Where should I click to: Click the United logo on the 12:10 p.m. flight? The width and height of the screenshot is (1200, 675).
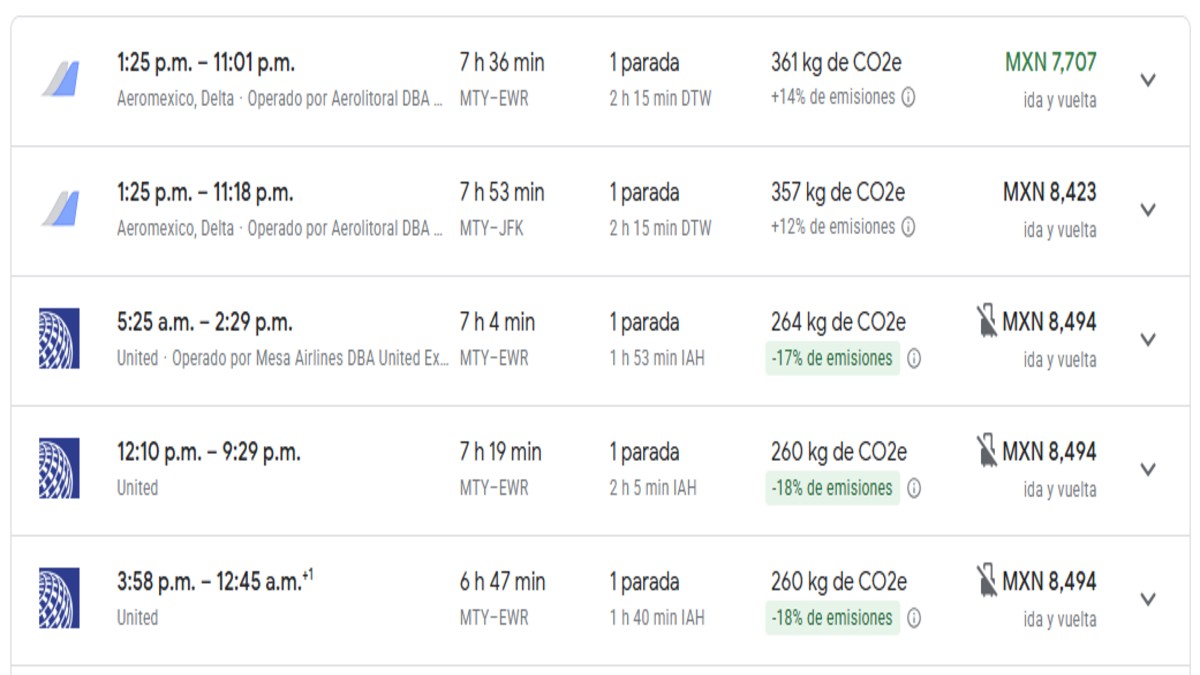coord(59,469)
